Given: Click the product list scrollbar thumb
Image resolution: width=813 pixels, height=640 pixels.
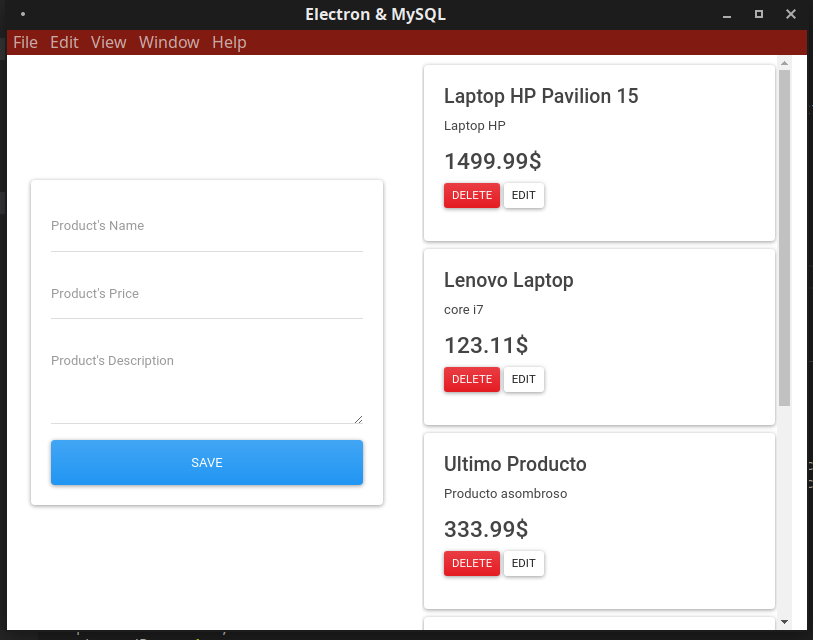Looking at the screenshot, I should (784, 238).
